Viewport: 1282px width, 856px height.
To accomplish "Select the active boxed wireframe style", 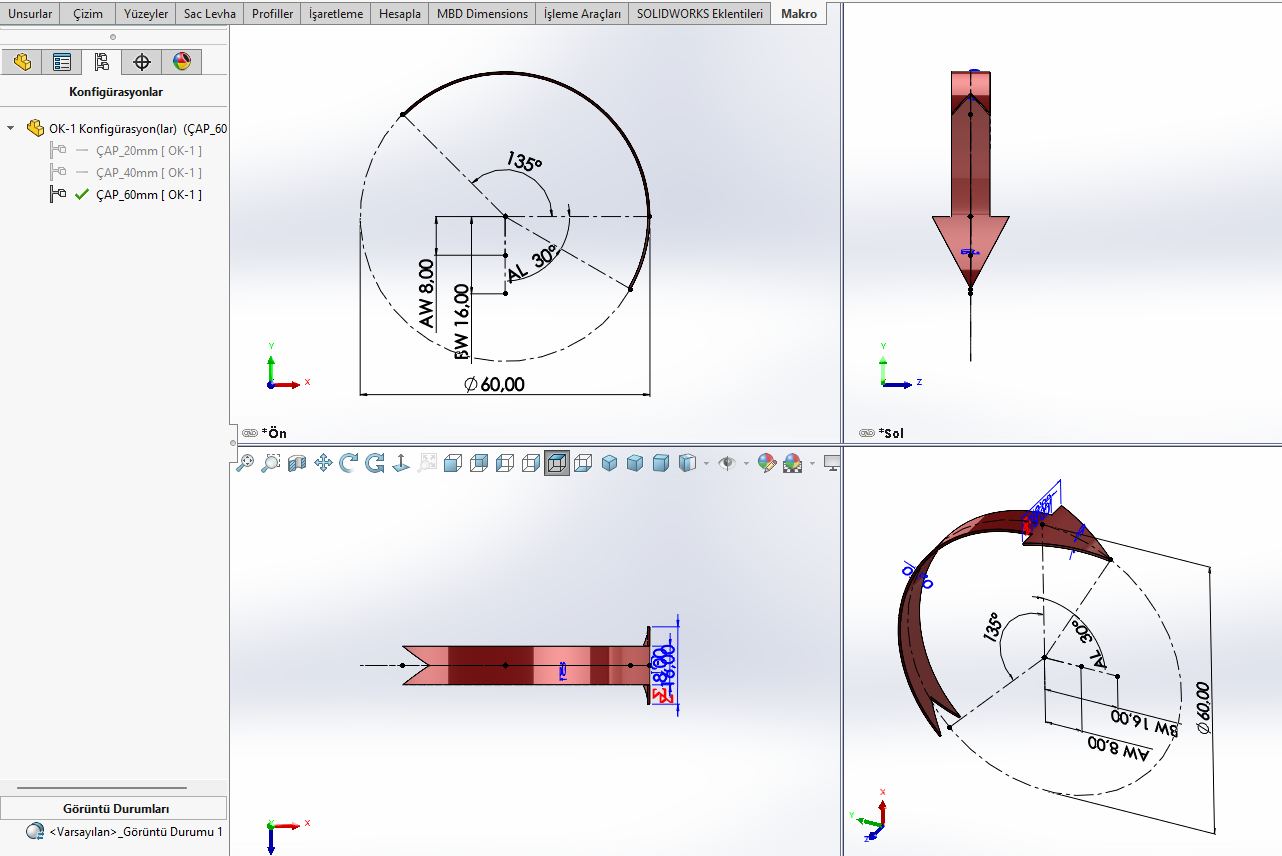I will point(557,463).
